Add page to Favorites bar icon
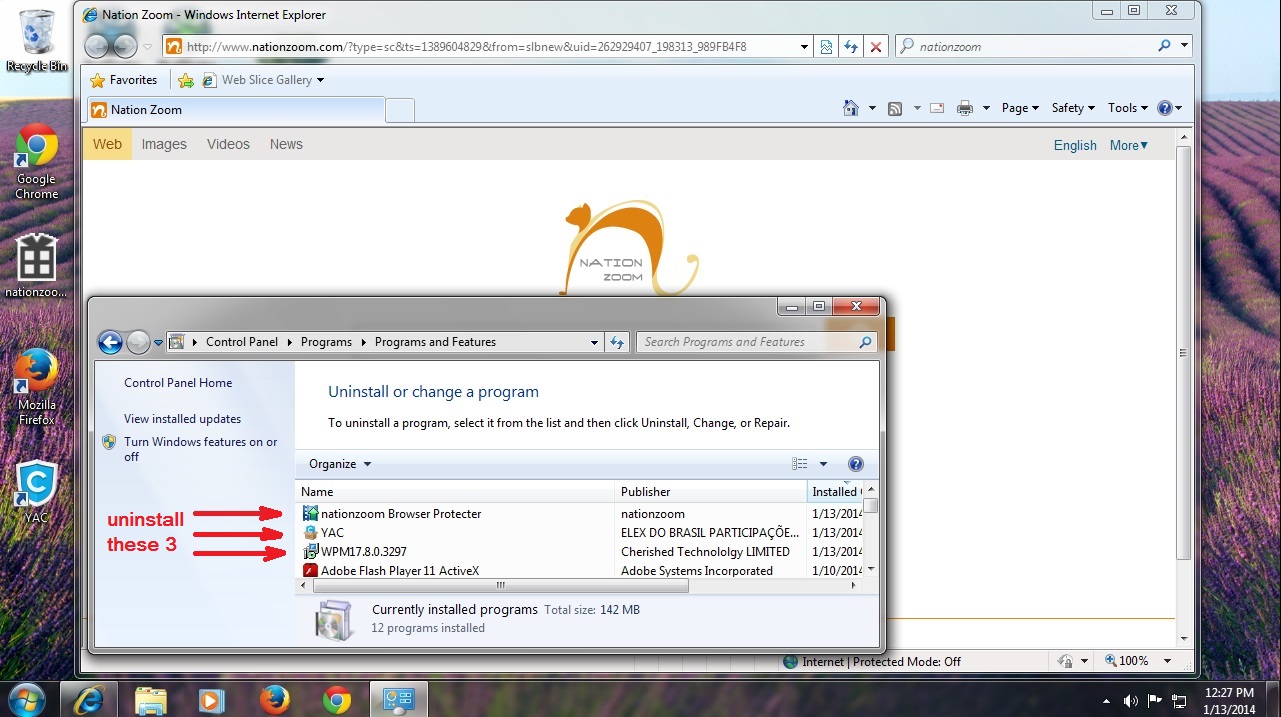Viewport: 1281px width, 717px height. [x=185, y=80]
